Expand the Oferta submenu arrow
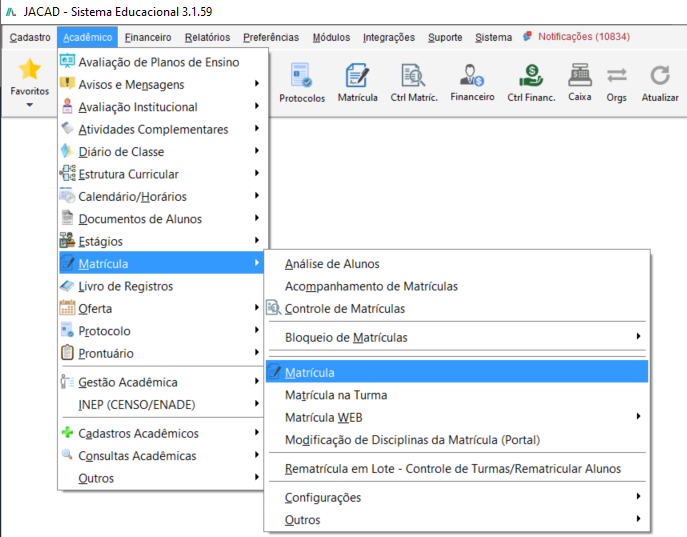Viewport: 687px width, 537px height. pos(257,307)
